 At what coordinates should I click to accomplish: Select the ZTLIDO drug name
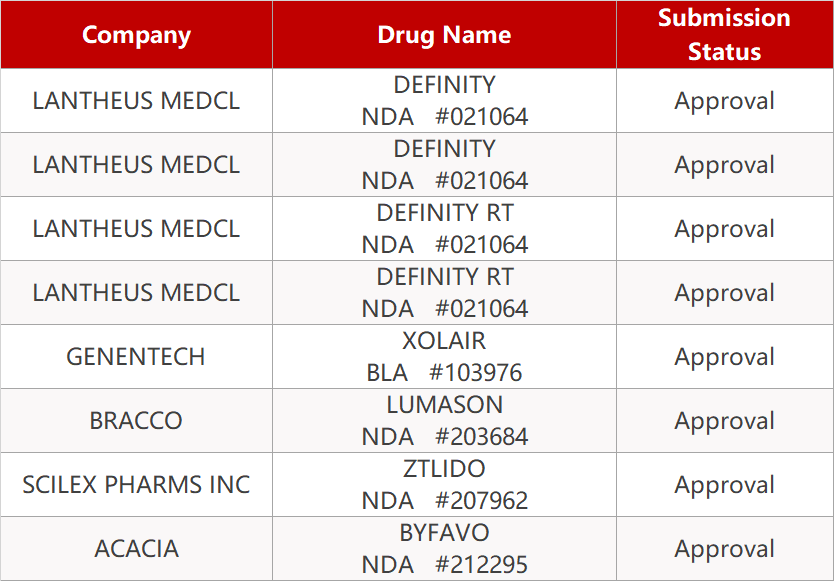pyautogui.click(x=444, y=469)
